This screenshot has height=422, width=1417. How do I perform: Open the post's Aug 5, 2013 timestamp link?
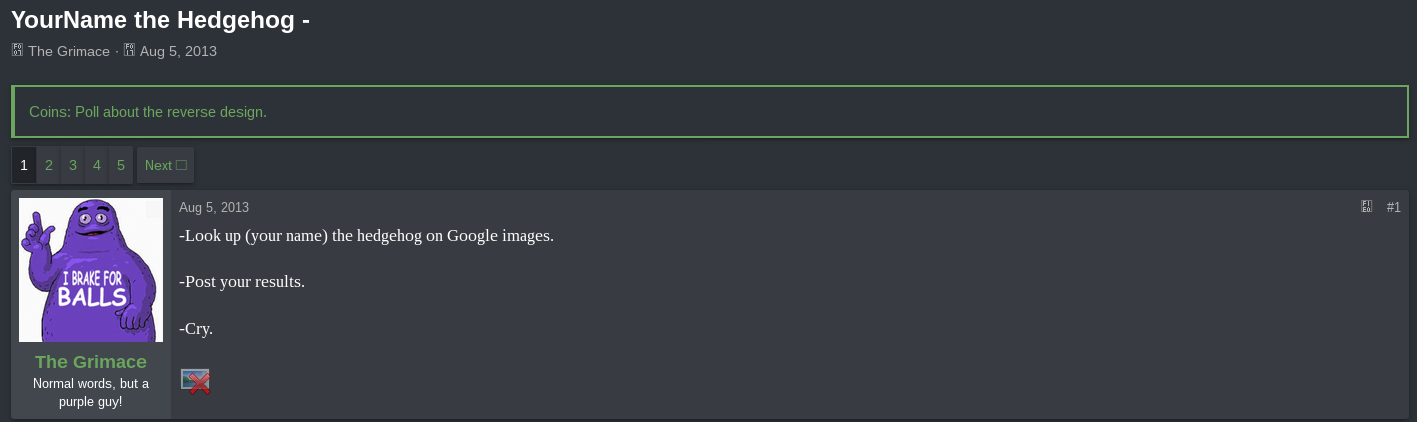click(x=214, y=207)
